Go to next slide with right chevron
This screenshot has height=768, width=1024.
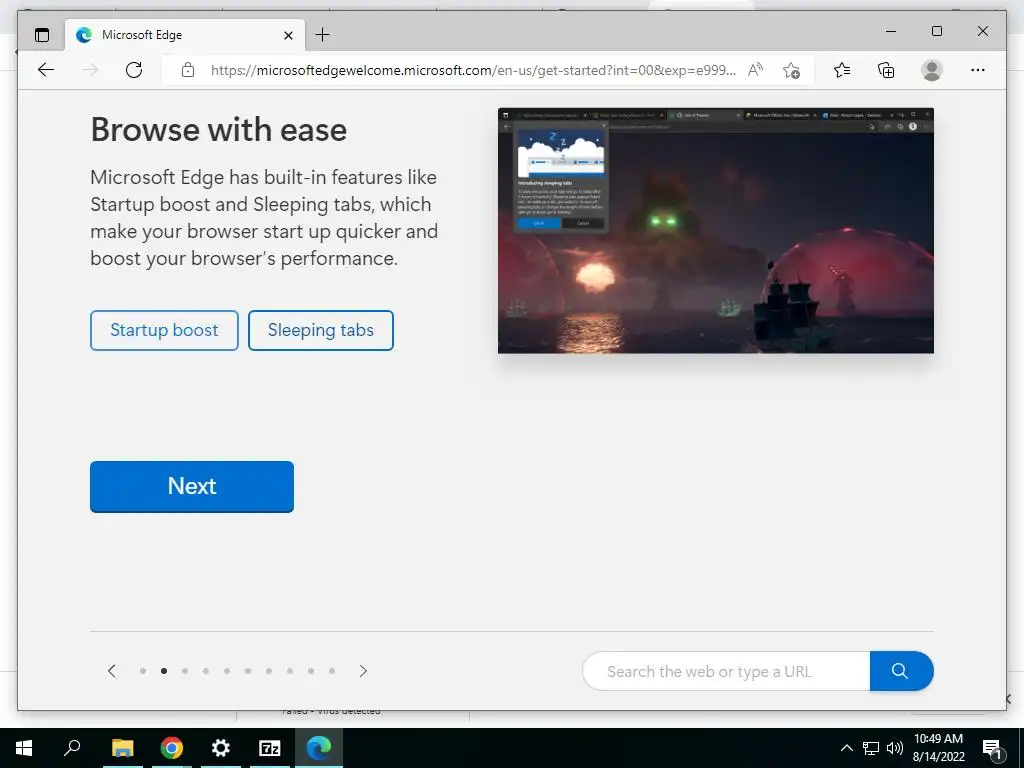click(363, 671)
